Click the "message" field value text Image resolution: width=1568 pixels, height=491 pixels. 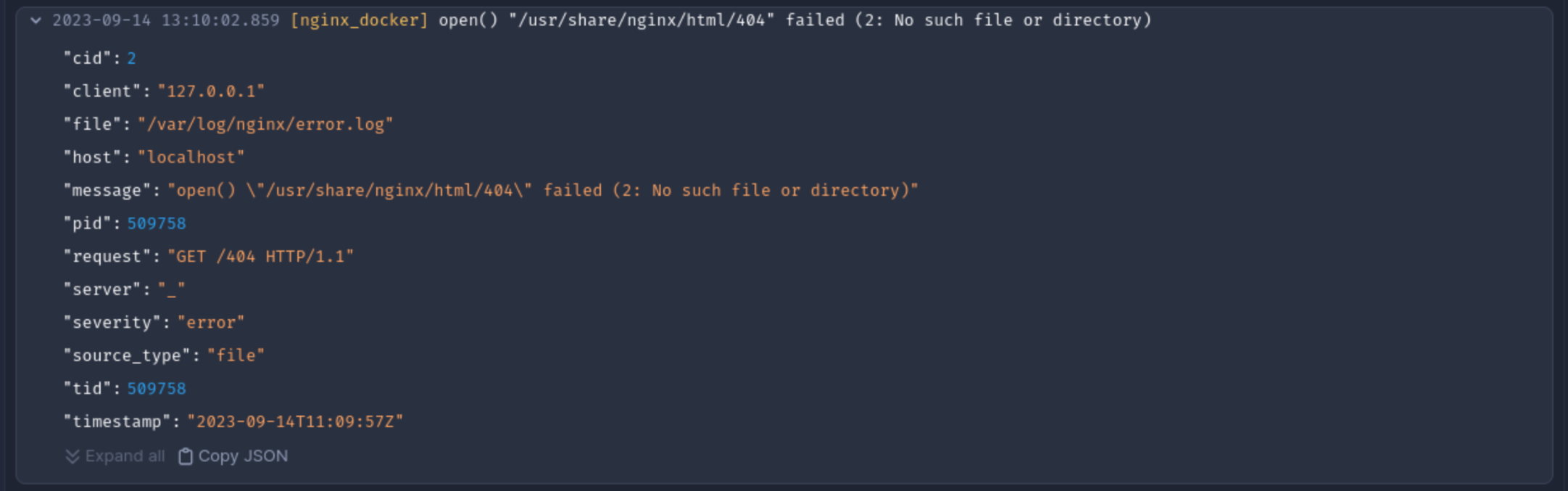(543, 191)
